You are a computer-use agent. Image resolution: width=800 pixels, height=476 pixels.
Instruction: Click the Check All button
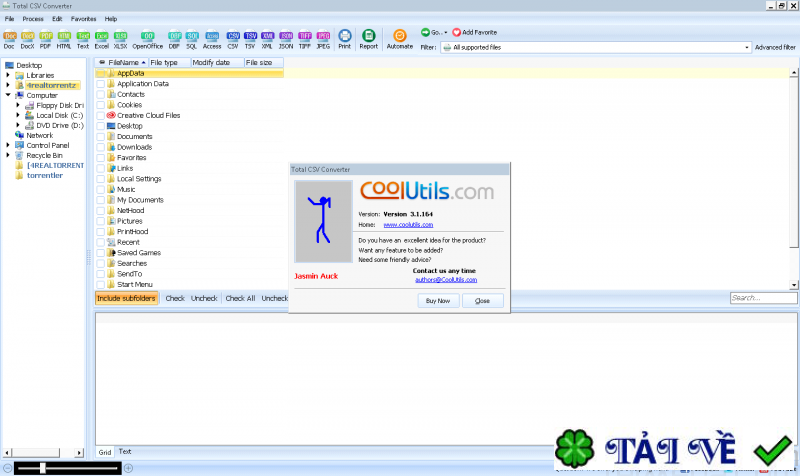[240, 298]
